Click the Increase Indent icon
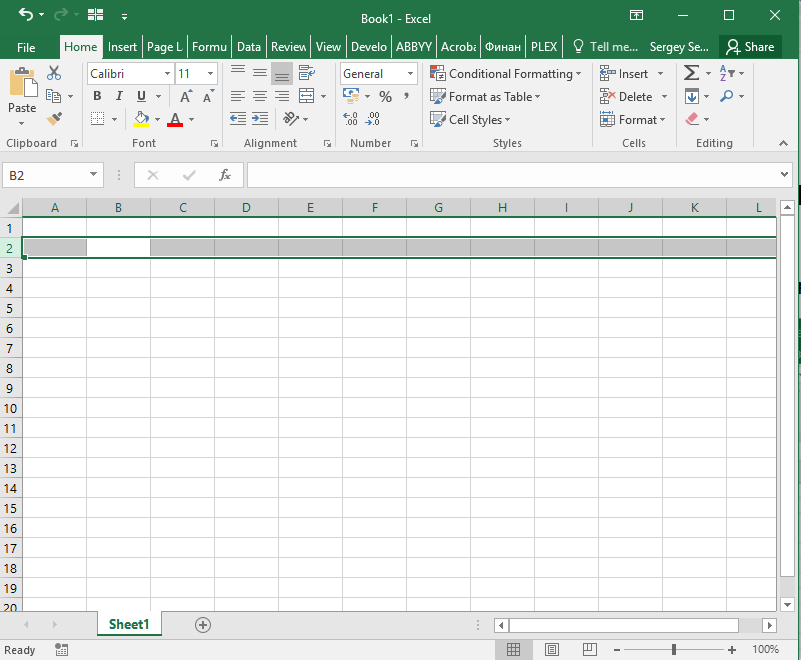Image resolution: width=801 pixels, height=660 pixels. point(260,119)
